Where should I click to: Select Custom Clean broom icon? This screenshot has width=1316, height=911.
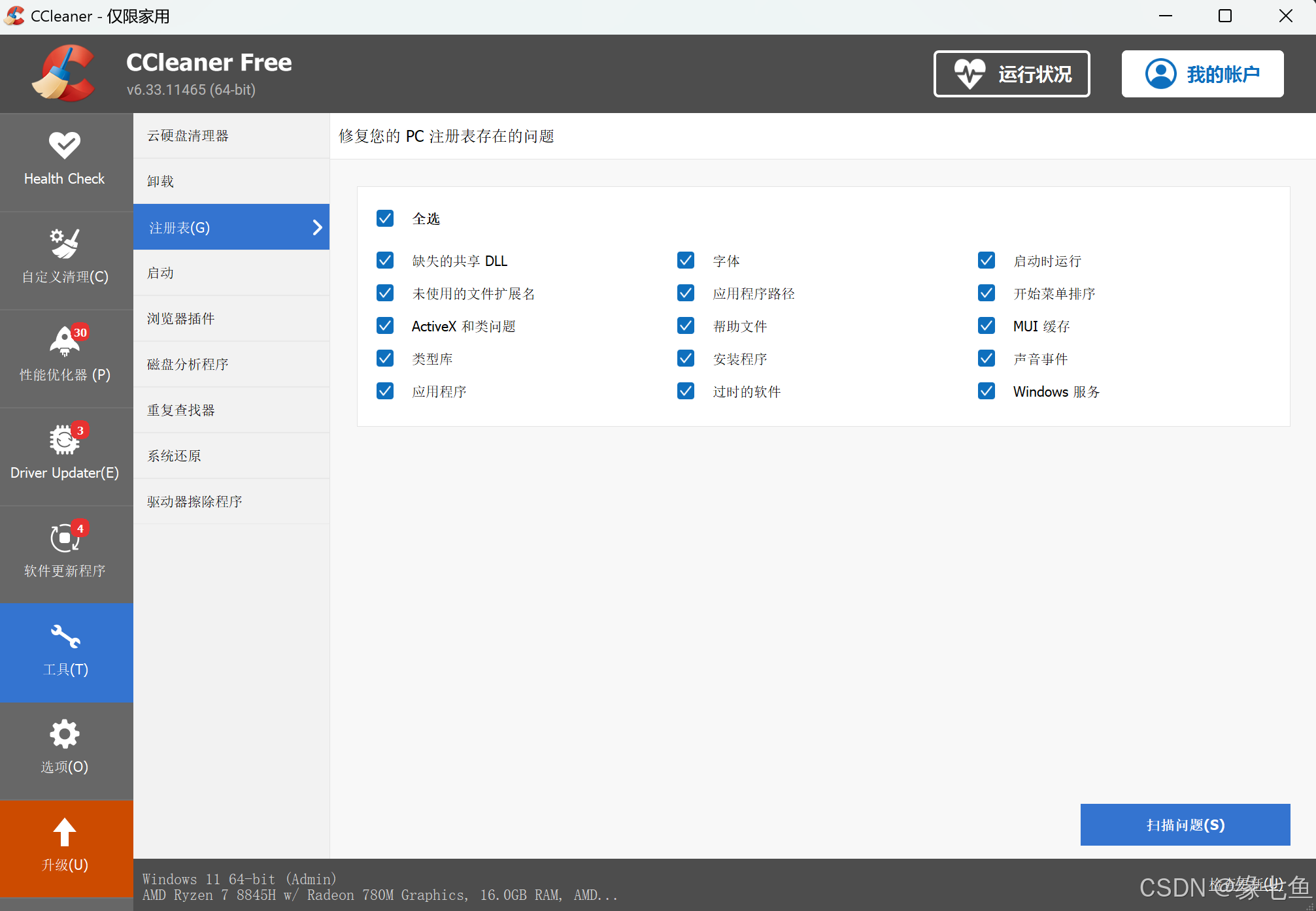[x=64, y=243]
